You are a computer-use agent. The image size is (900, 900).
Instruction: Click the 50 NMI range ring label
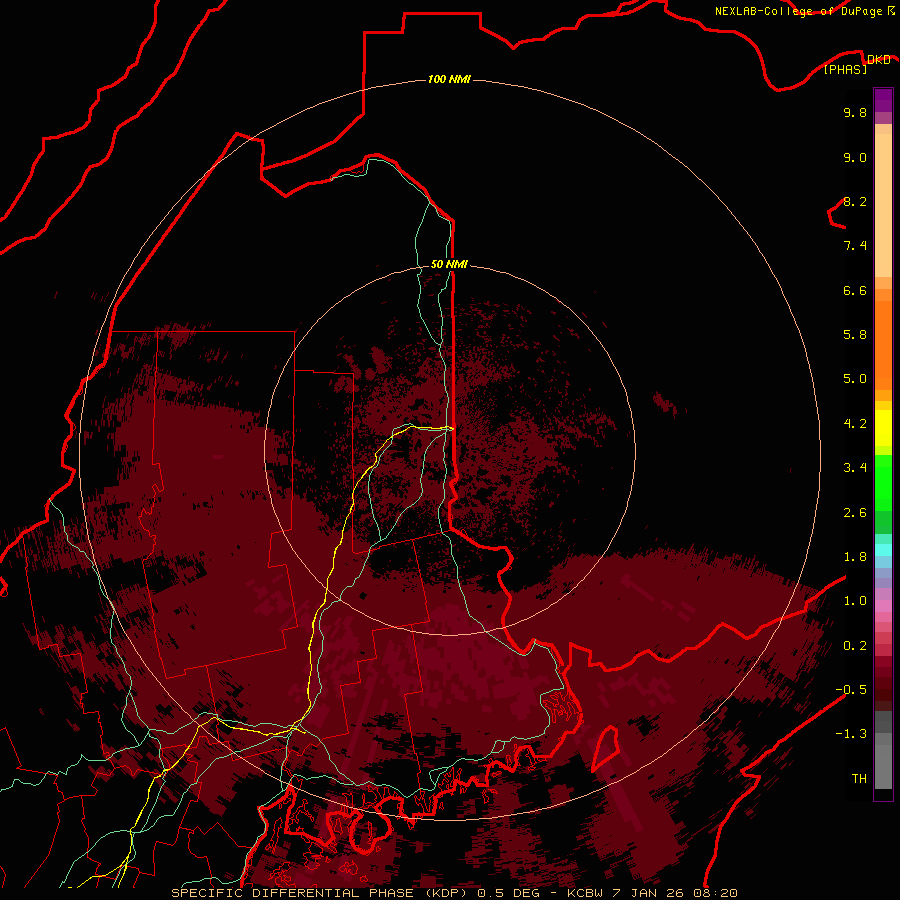(449, 264)
